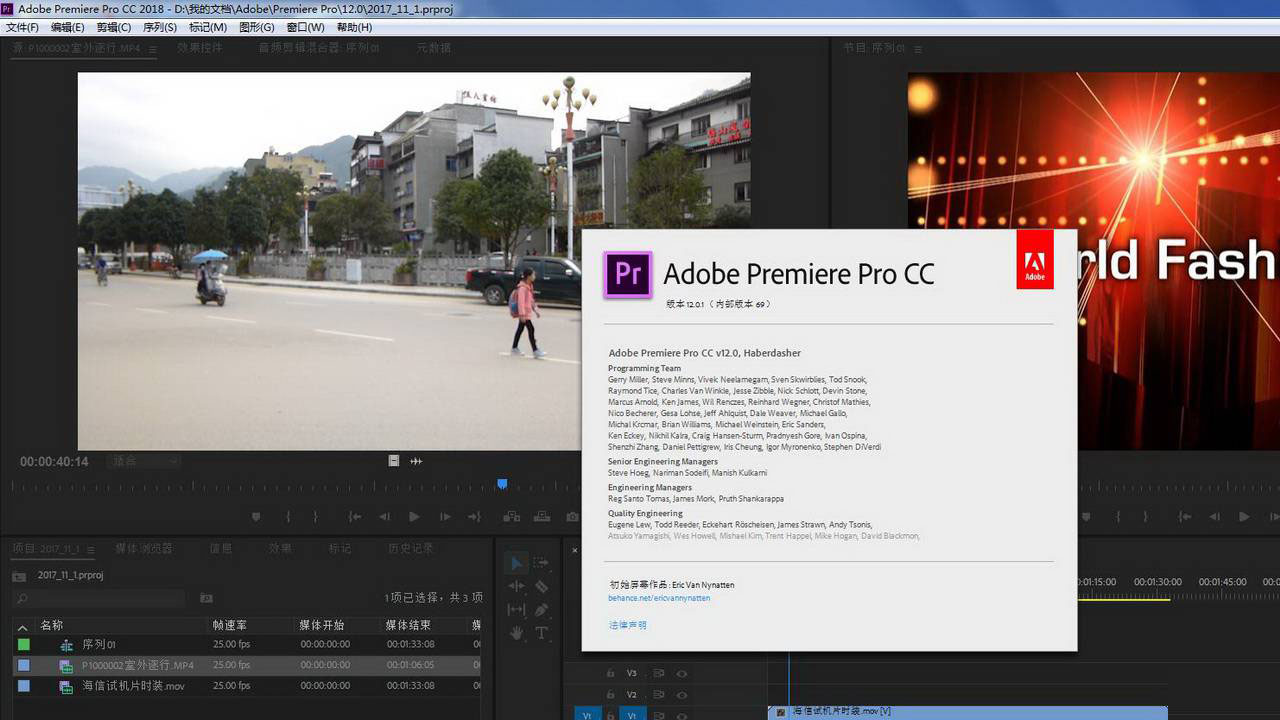Select the Hand tool
The height and width of the screenshot is (720, 1280).
[516, 633]
